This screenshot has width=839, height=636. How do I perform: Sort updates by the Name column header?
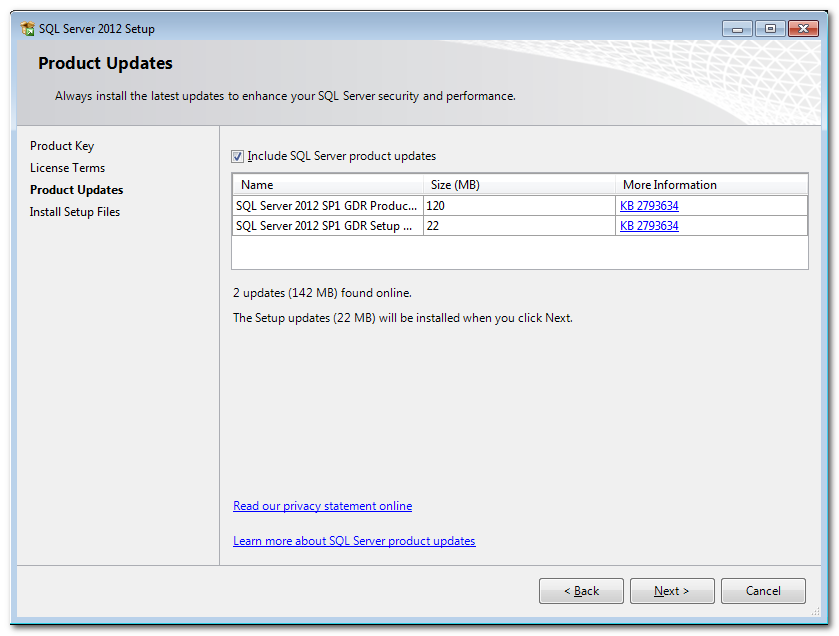tap(327, 185)
